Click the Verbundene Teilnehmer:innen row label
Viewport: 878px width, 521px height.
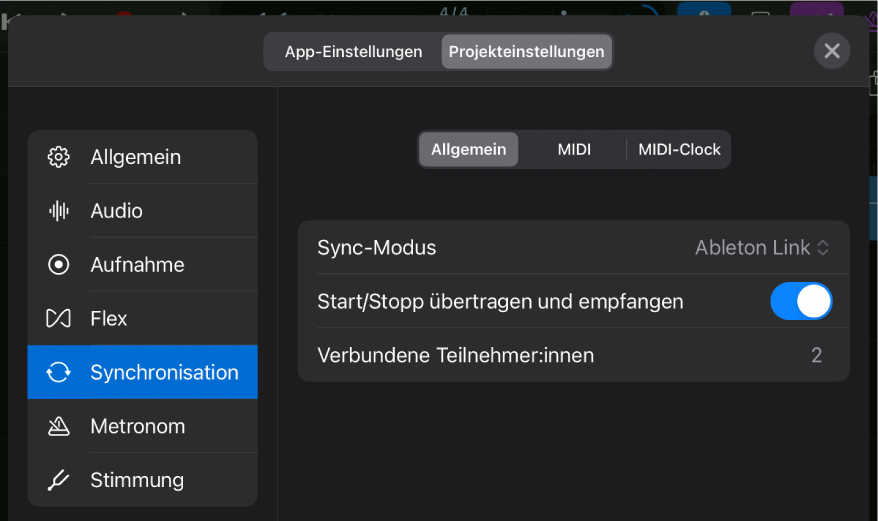tap(455, 355)
